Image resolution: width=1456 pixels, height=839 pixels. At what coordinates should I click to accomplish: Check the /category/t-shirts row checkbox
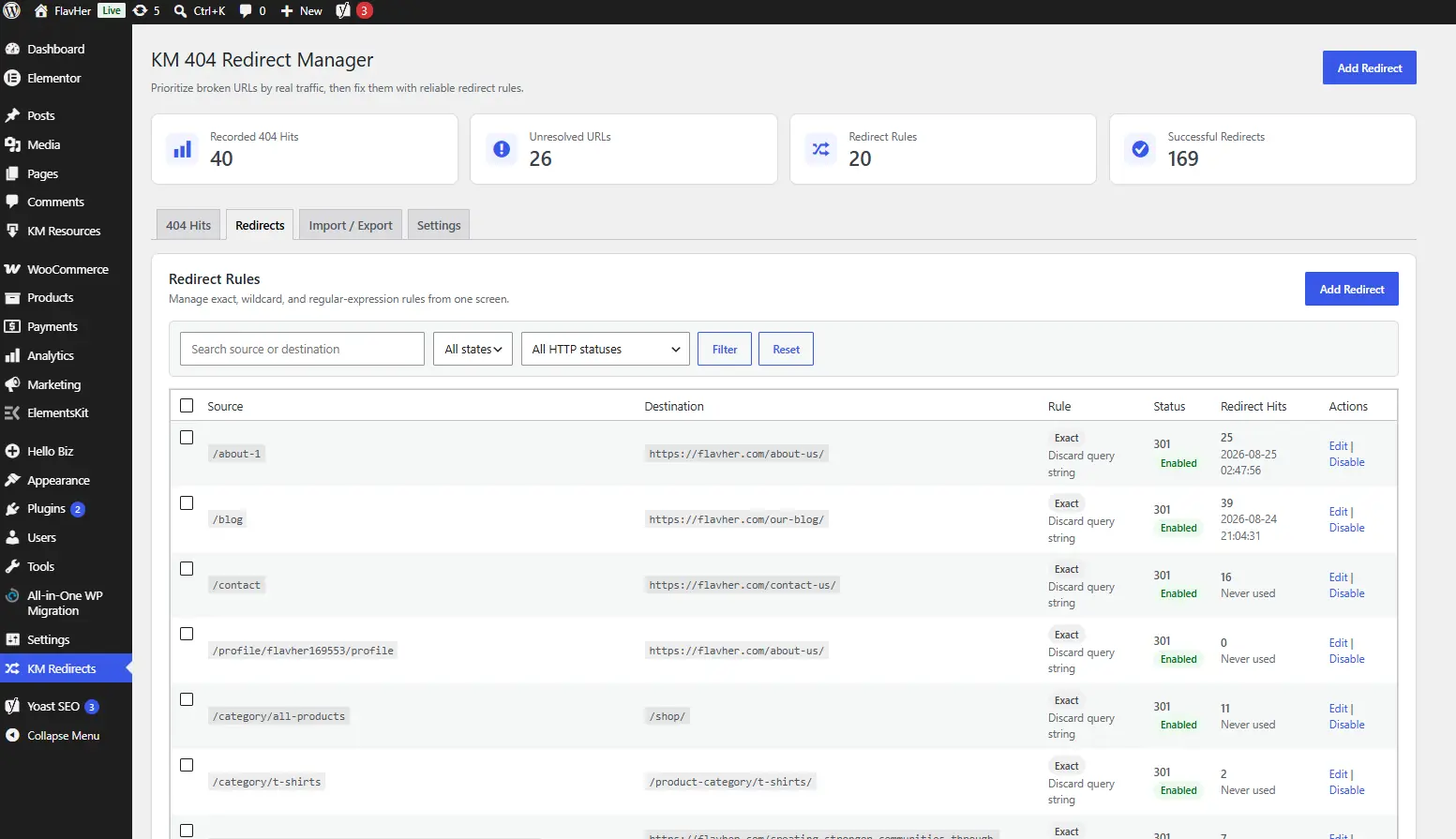(x=187, y=766)
